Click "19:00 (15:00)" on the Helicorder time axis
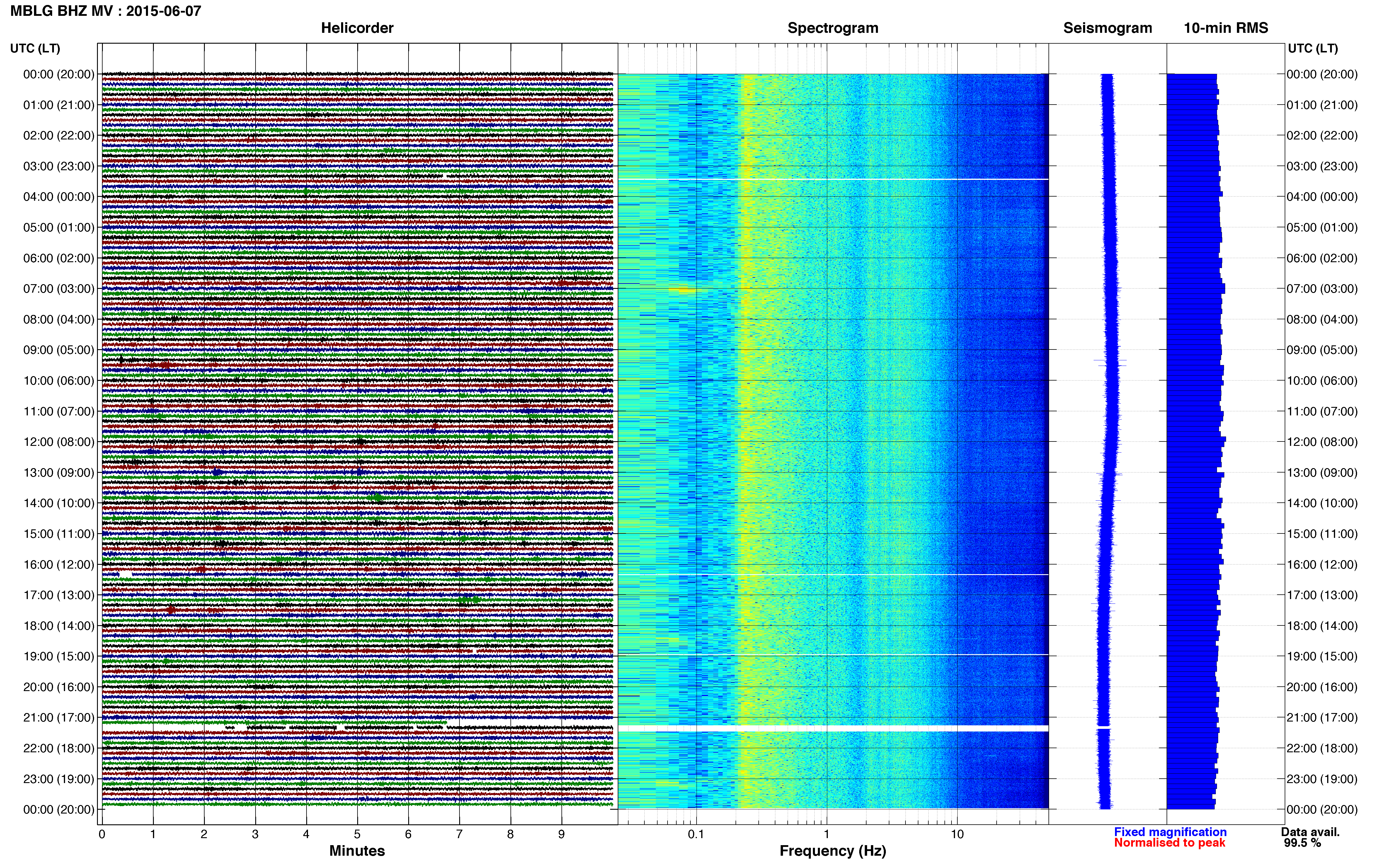The height and width of the screenshot is (868, 1389). pos(59,656)
